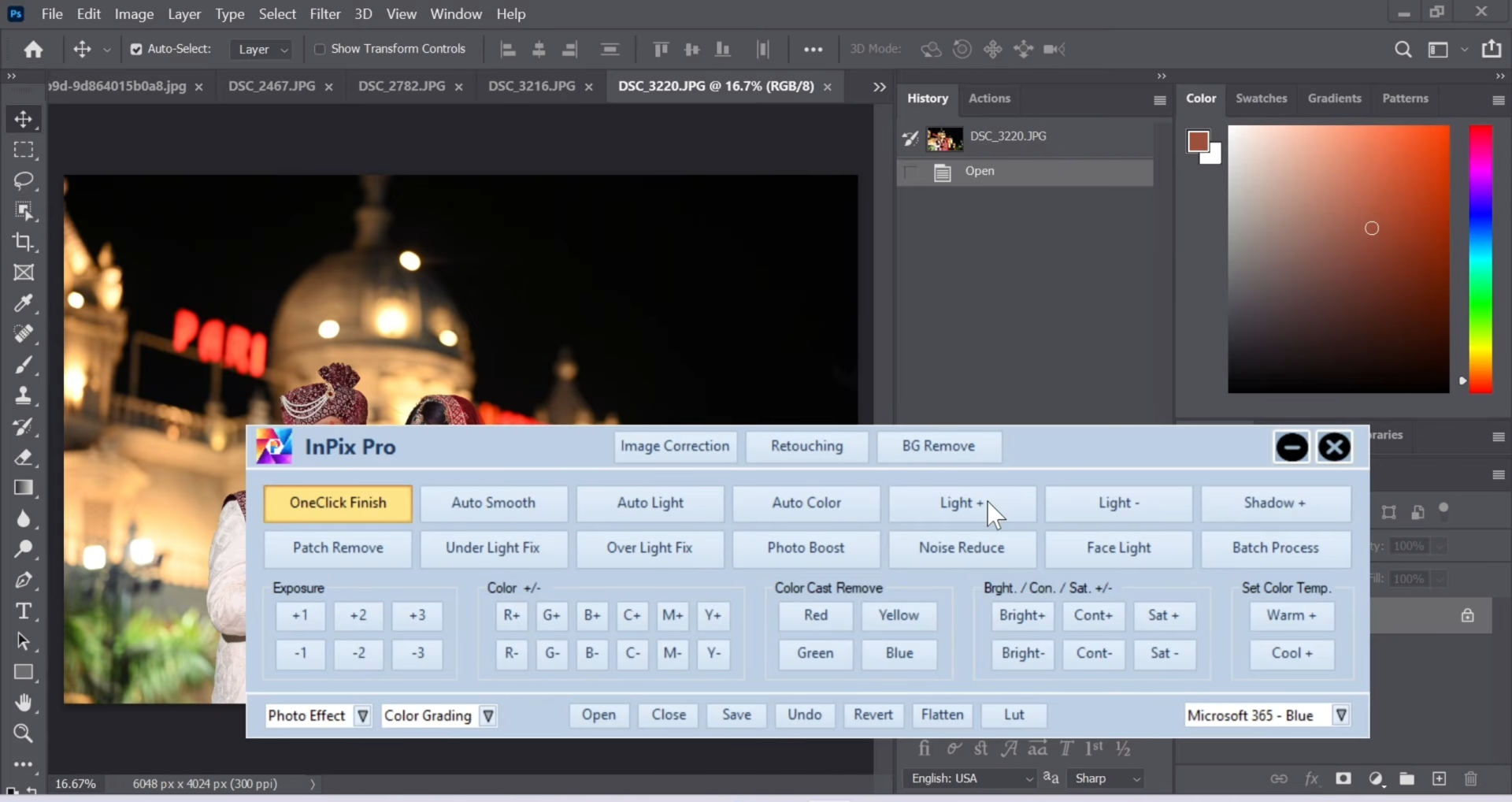Open the Search magnifier icon
The height and width of the screenshot is (802, 1512).
(x=1403, y=50)
